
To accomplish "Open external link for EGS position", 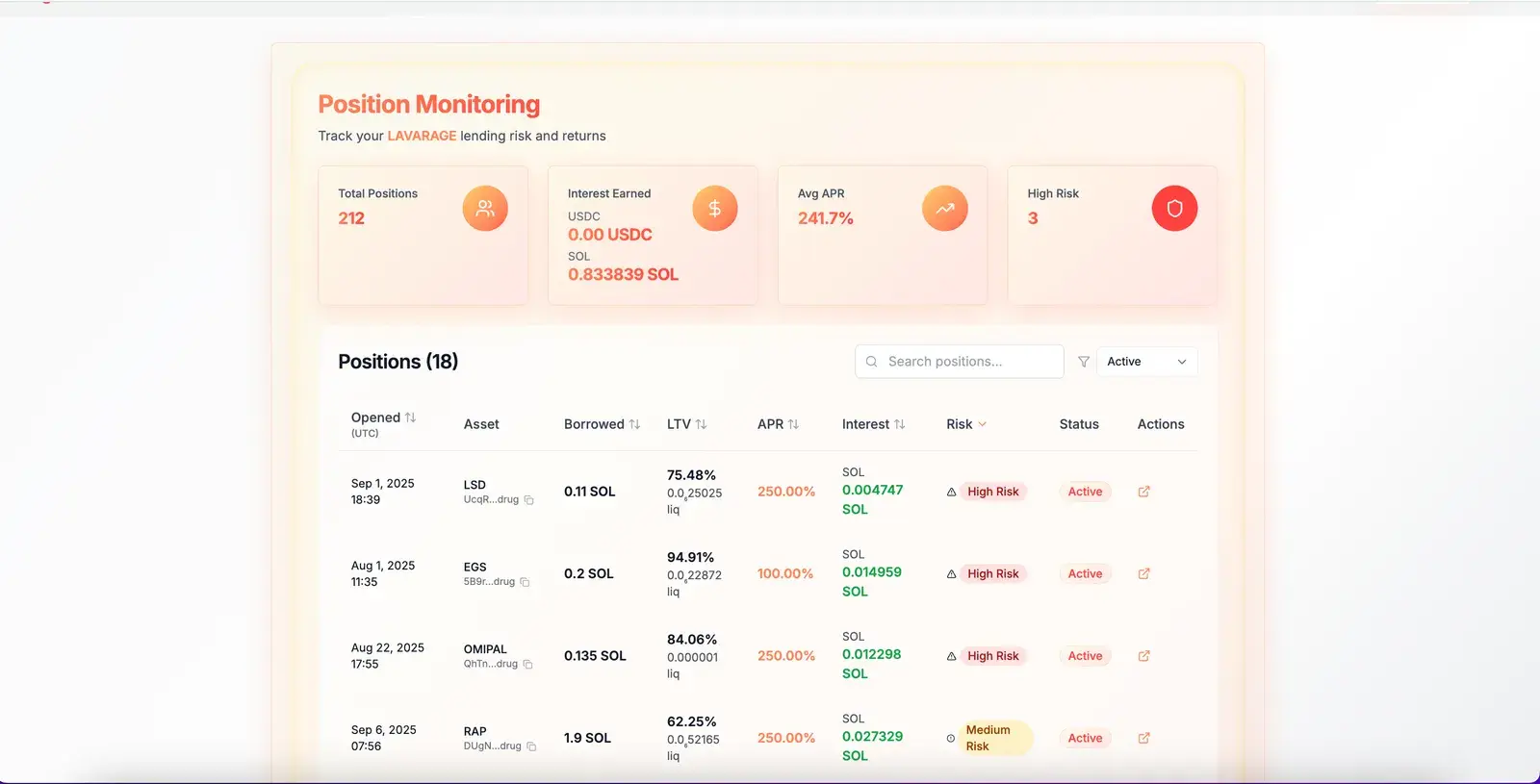I will pos(1143,573).
